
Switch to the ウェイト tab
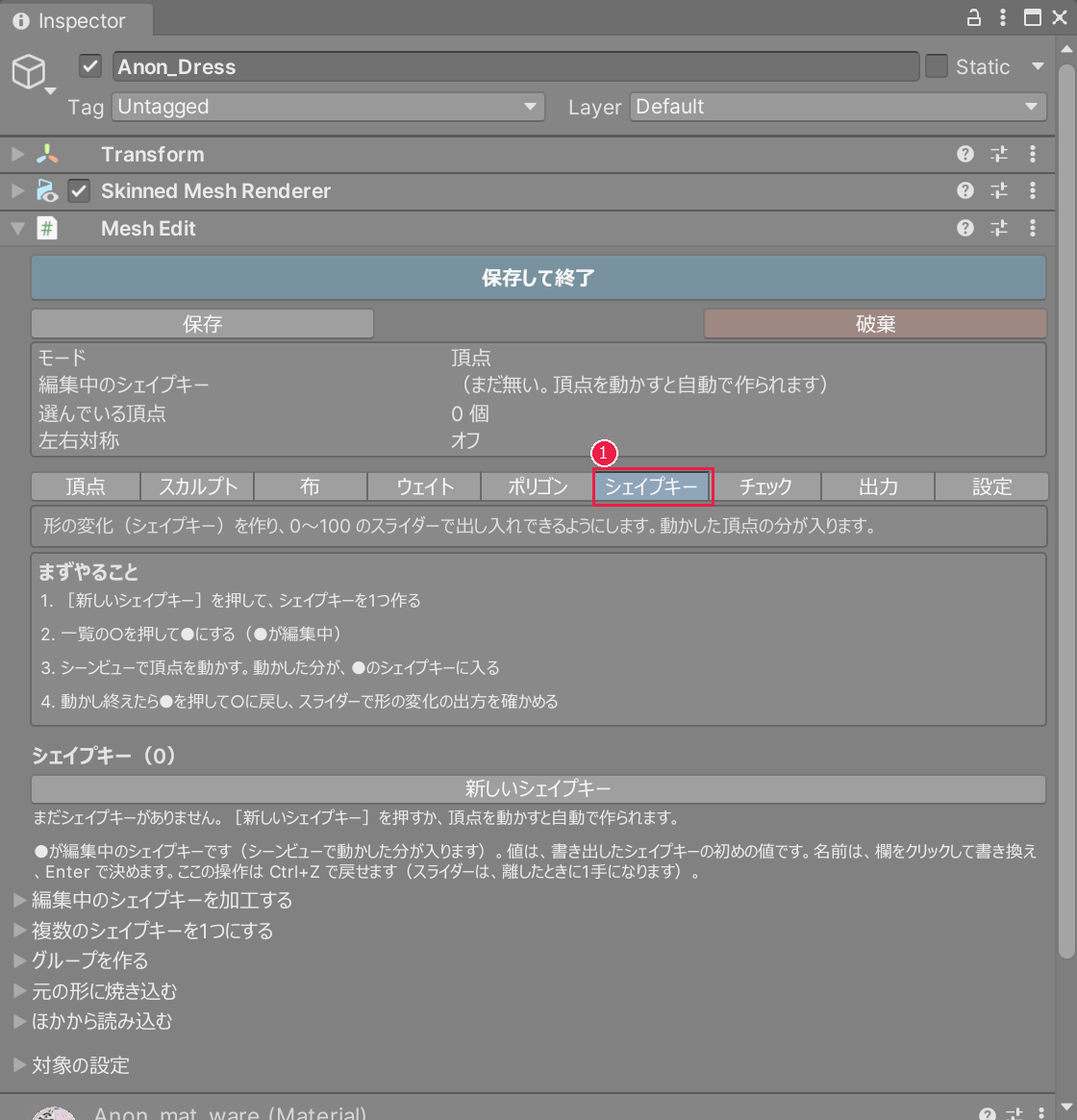point(424,486)
